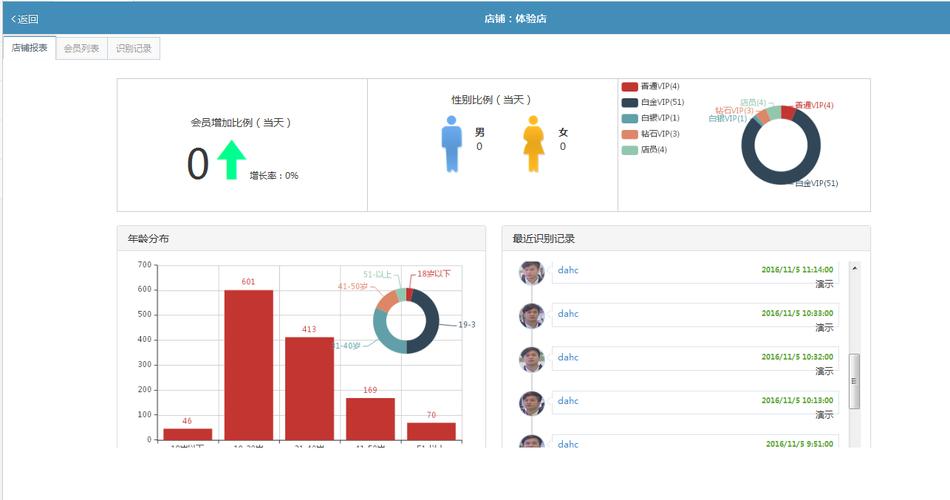Toggle the 白银VIP(1) teal legend swatch

tap(629, 118)
